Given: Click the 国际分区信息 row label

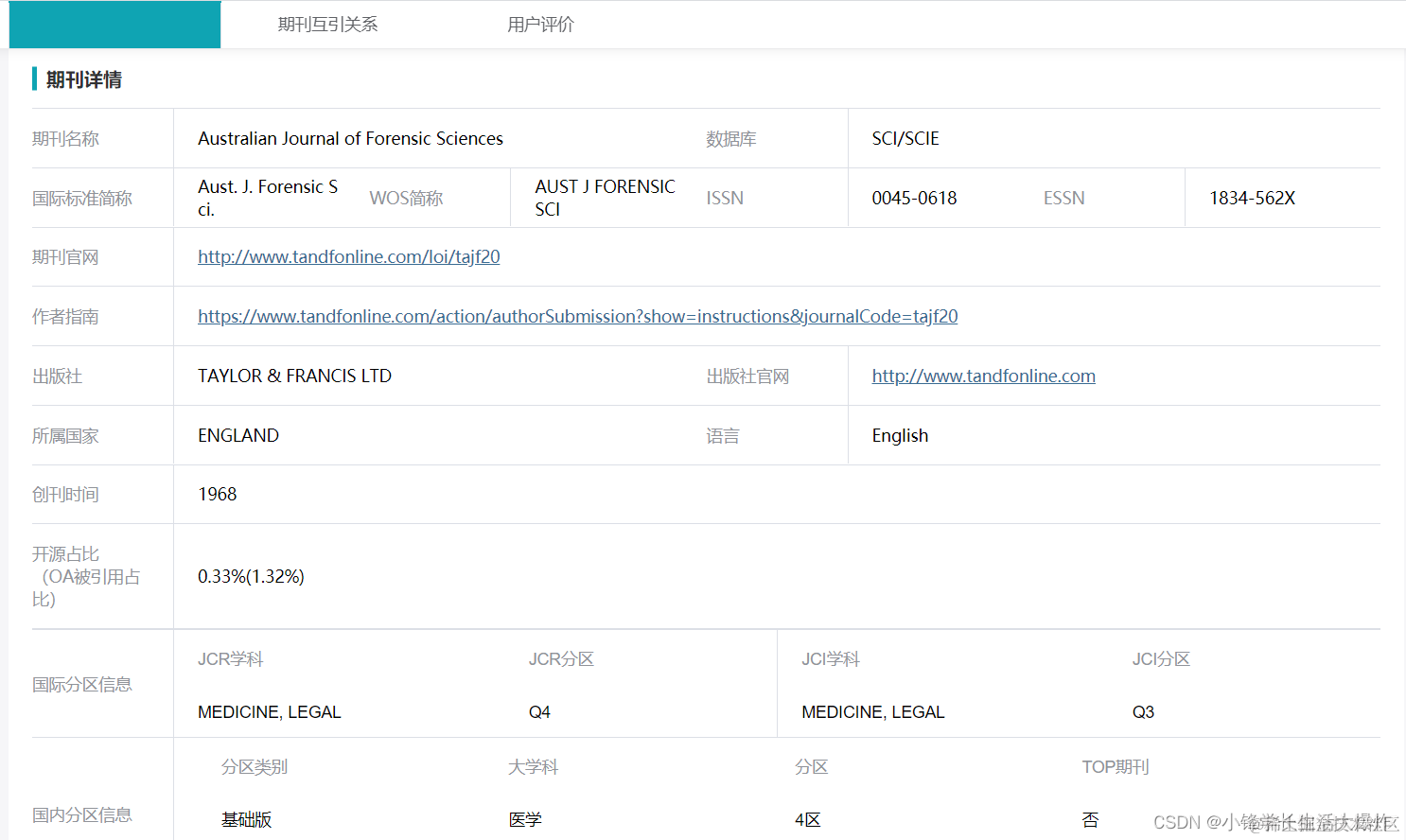Looking at the screenshot, I should (82, 684).
